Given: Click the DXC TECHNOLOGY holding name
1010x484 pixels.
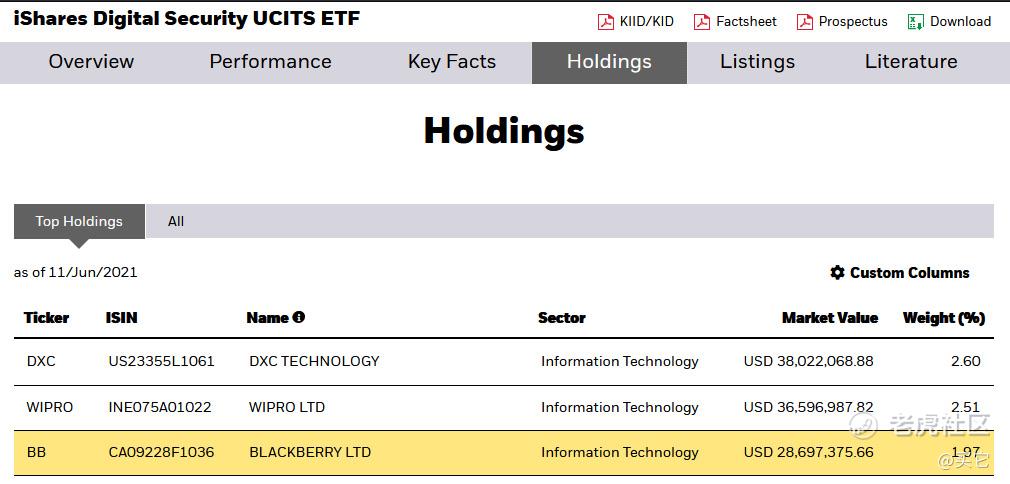Looking at the screenshot, I should [x=314, y=361].
